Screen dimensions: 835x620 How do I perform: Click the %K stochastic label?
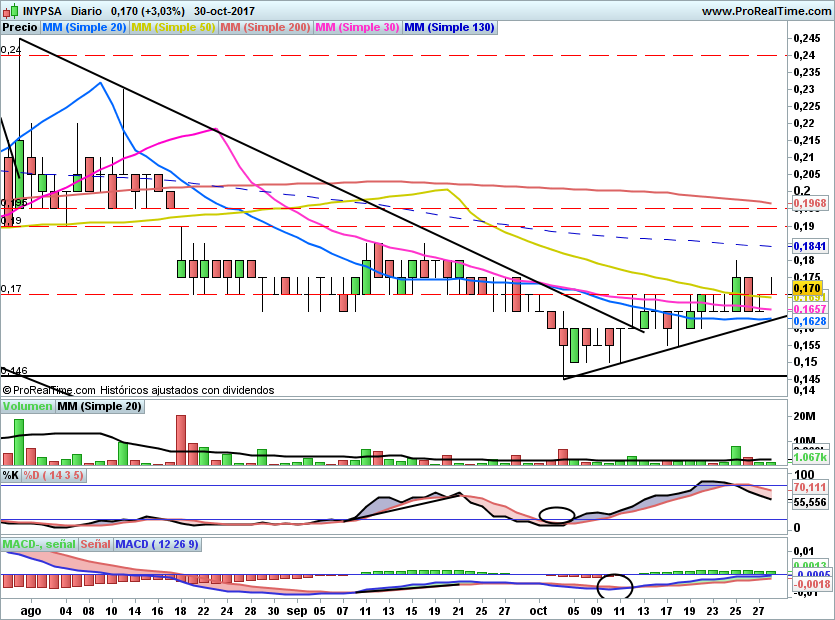tap(11, 475)
